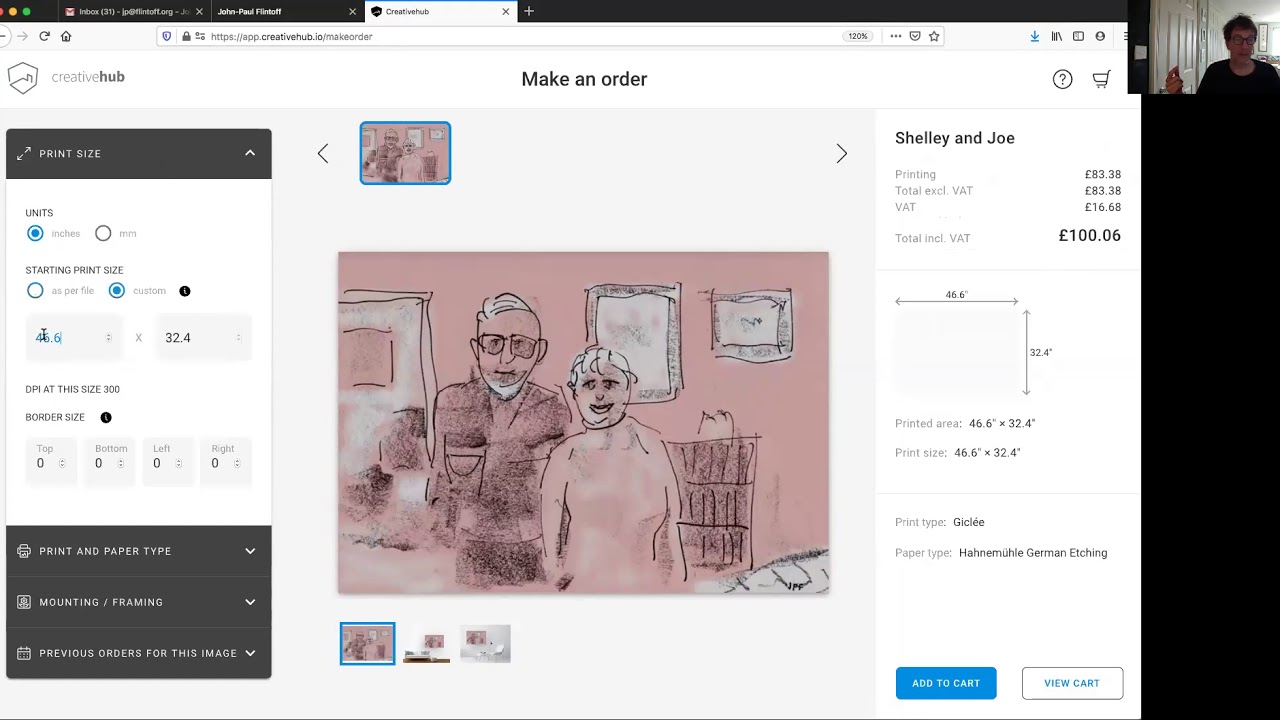This screenshot has height=720, width=1280.
Task: Click the main artwork preview image
Action: pyautogui.click(x=583, y=423)
